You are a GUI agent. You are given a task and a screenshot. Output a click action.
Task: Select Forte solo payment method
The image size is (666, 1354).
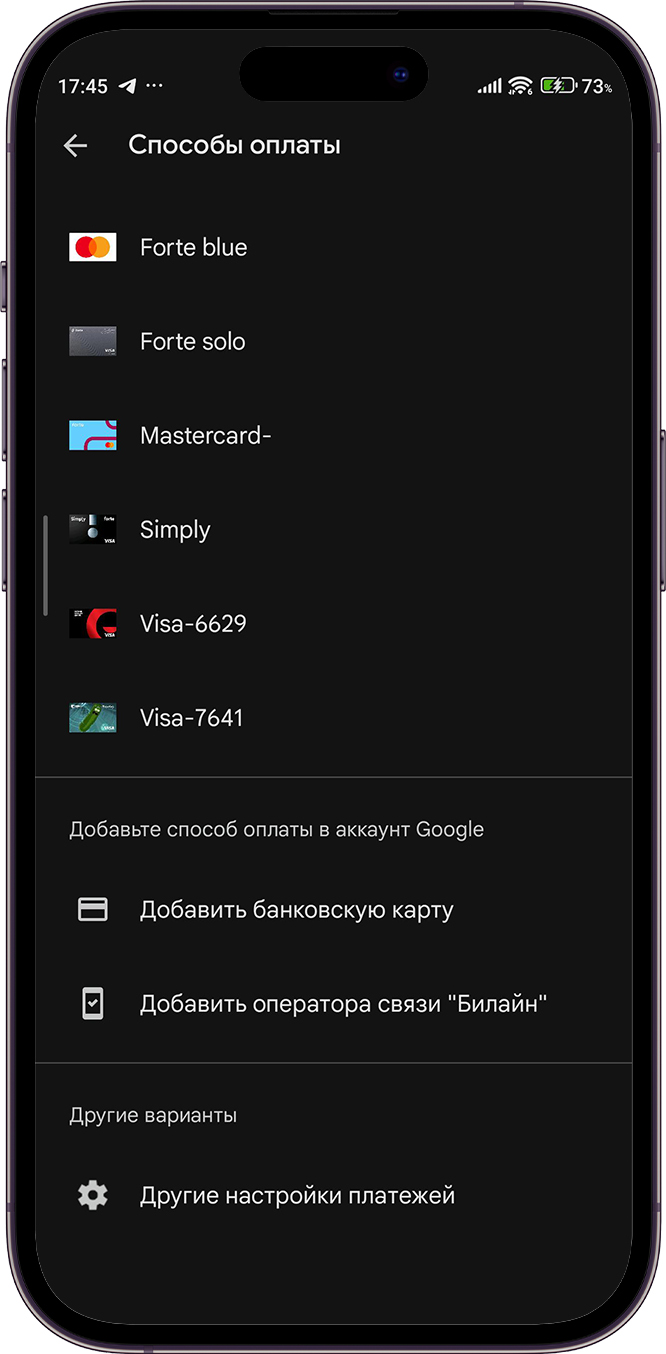[334, 341]
